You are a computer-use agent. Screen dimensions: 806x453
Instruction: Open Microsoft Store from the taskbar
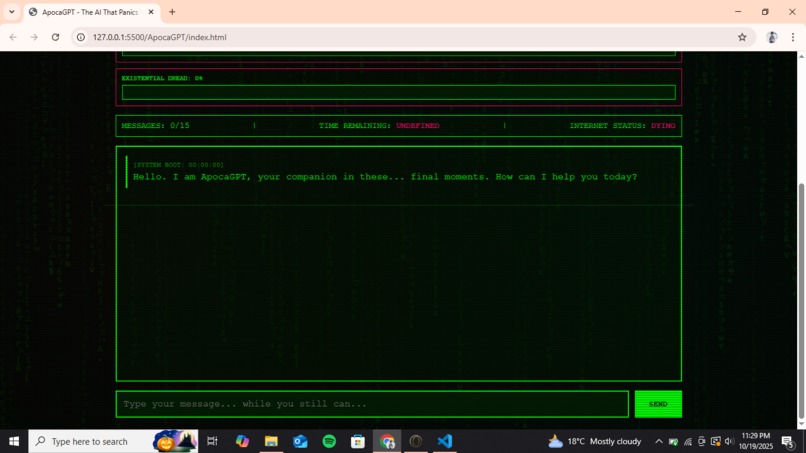click(358, 441)
